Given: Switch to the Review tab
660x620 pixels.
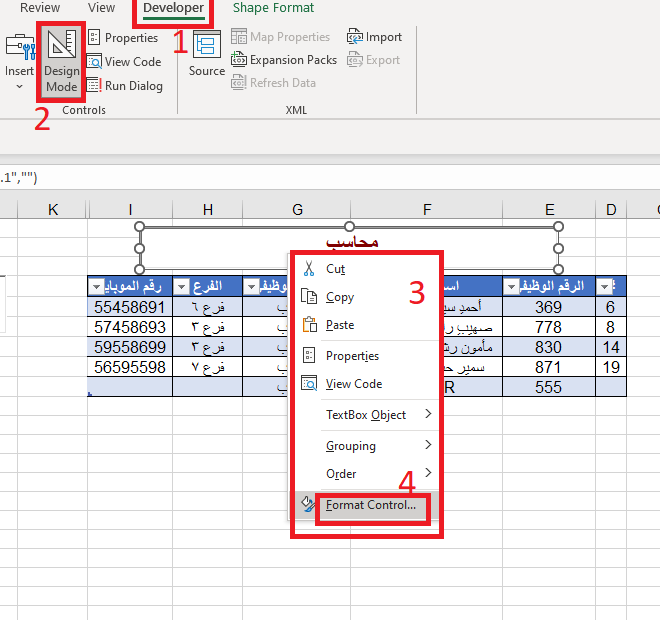Looking at the screenshot, I should tap(40, 8).
